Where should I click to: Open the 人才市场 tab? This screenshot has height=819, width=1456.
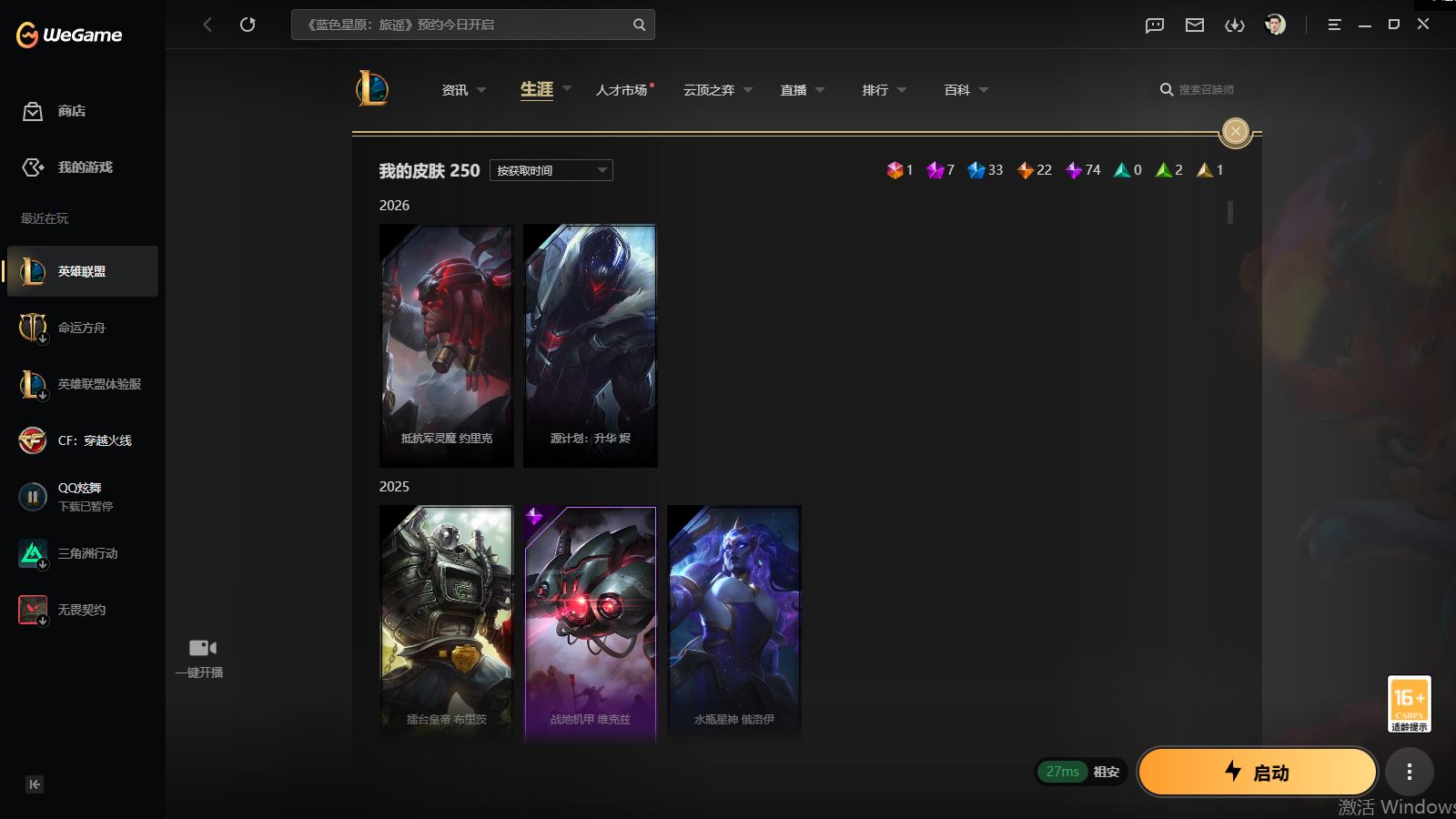pos(622,90)
